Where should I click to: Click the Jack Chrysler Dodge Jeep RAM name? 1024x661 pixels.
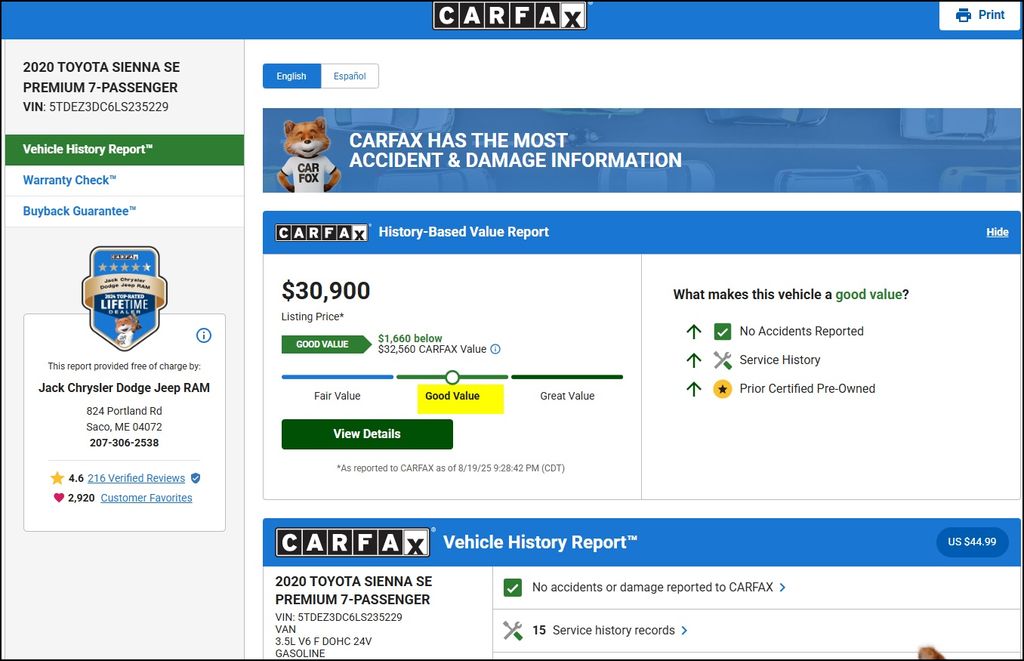[124, 388]
